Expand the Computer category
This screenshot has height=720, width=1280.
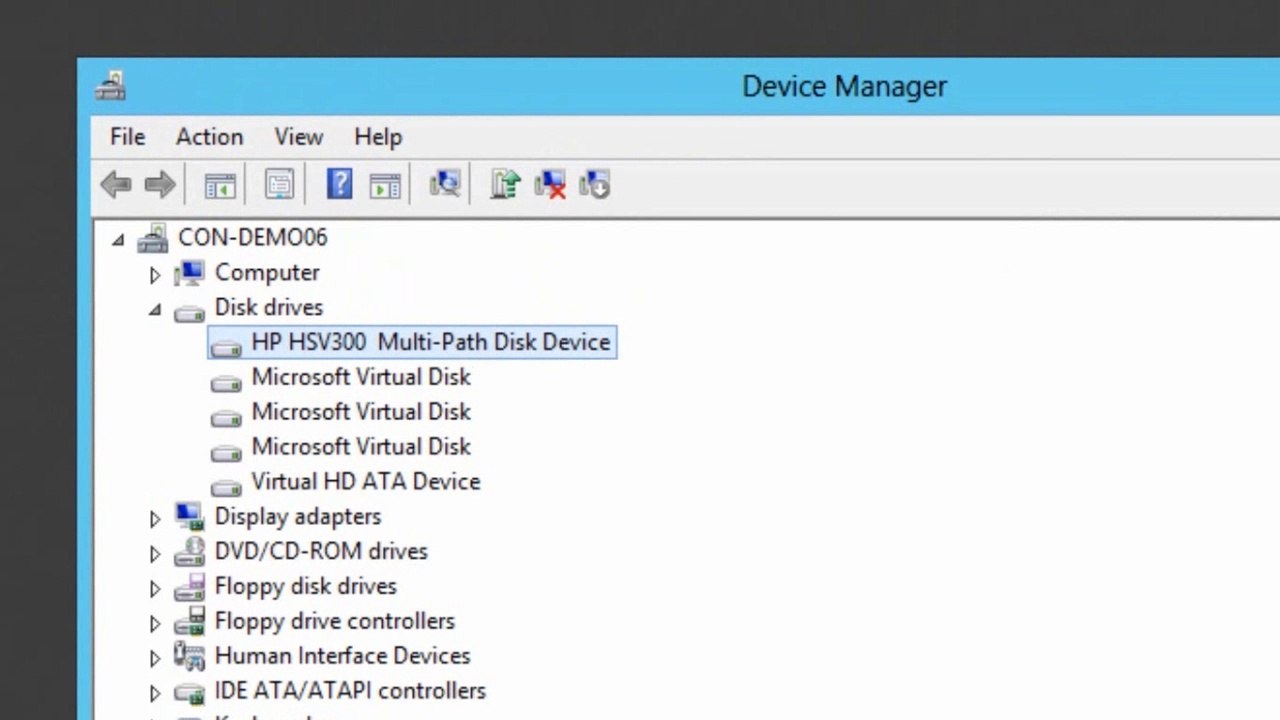[155, 274]
